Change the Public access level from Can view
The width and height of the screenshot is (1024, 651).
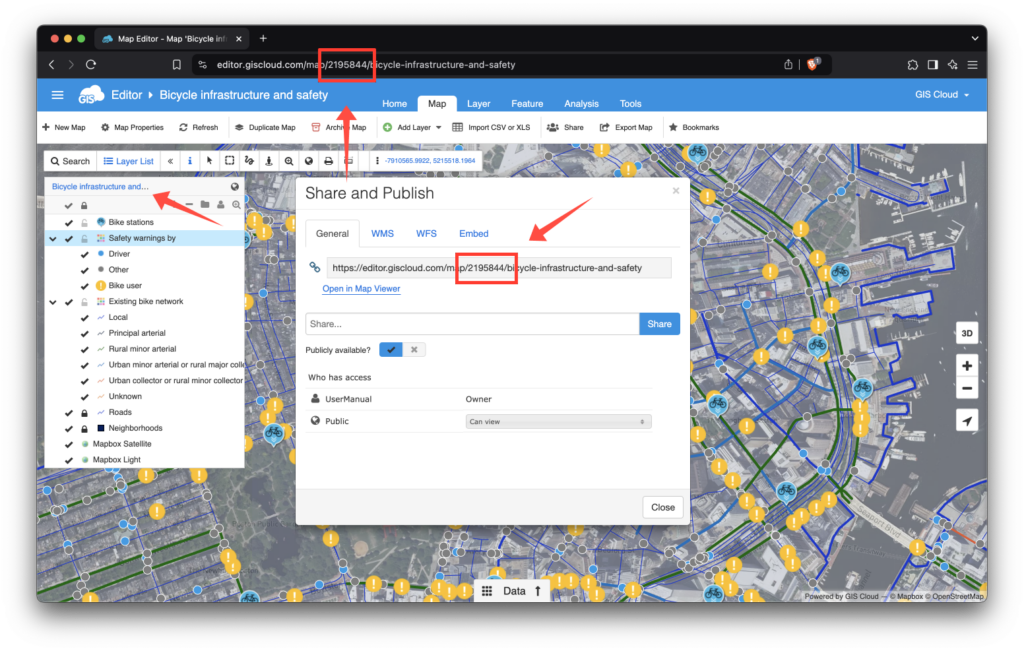tap(558, 421)
